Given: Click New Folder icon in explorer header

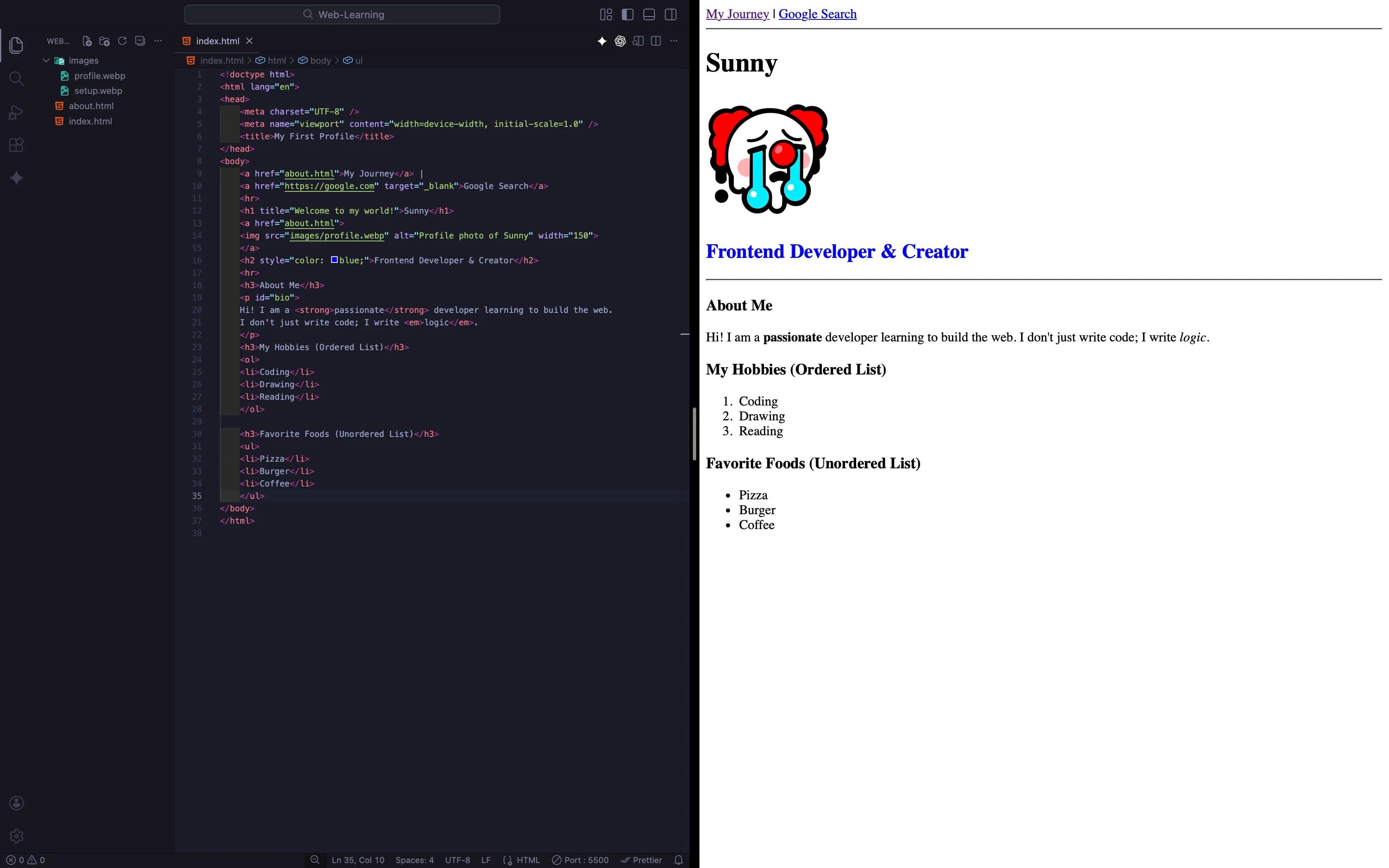Looking at the screenshot, I should pos(105,41).
